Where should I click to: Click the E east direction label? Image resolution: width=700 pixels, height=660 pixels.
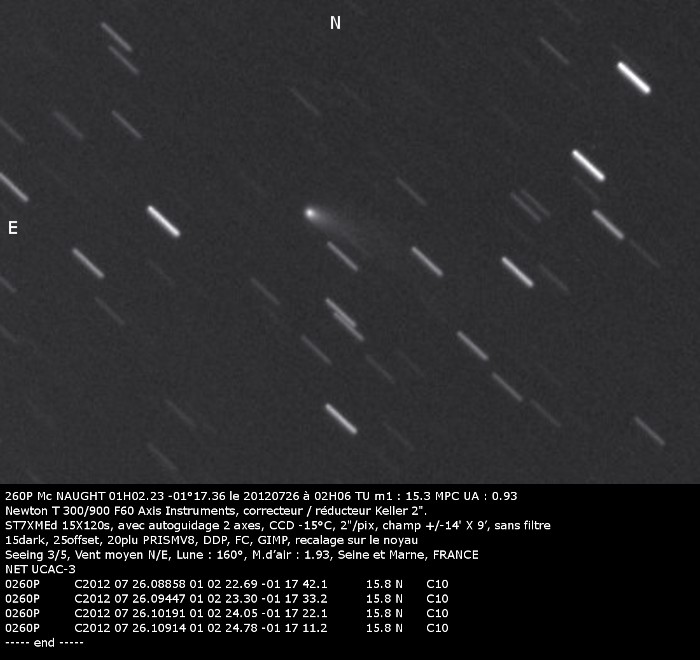pyautogui.click(x=13, y=229)
